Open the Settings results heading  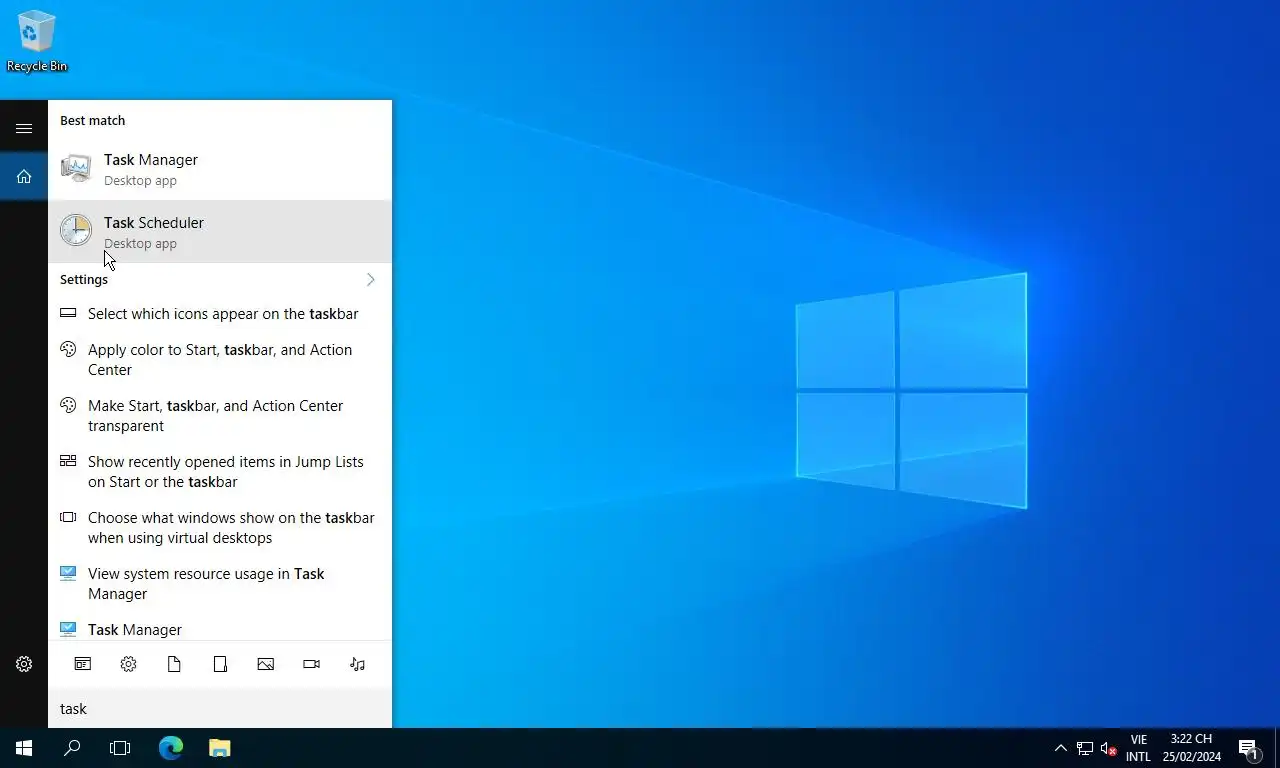tap(84, 280)
